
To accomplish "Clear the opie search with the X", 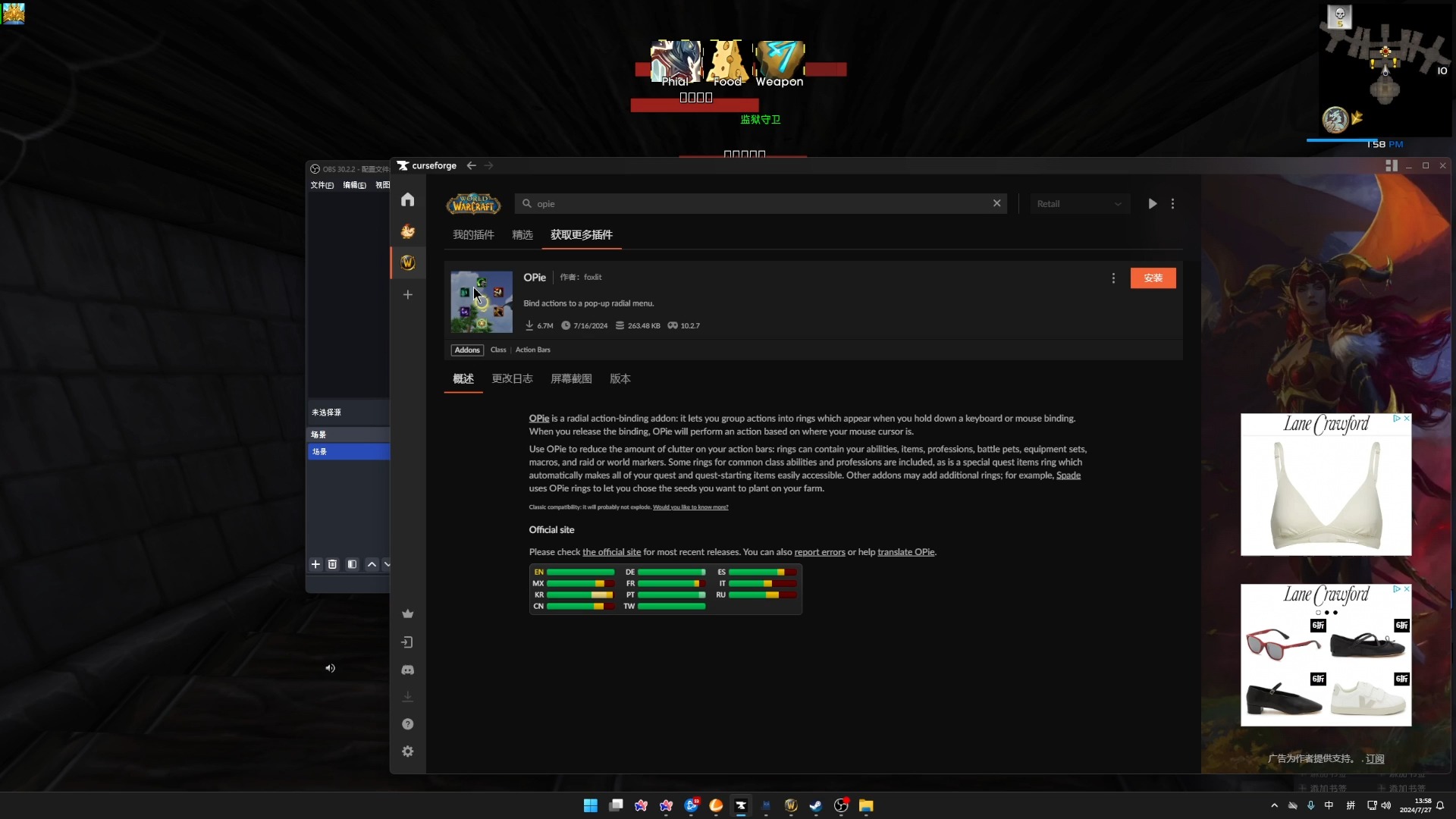I will pos(997,203).
